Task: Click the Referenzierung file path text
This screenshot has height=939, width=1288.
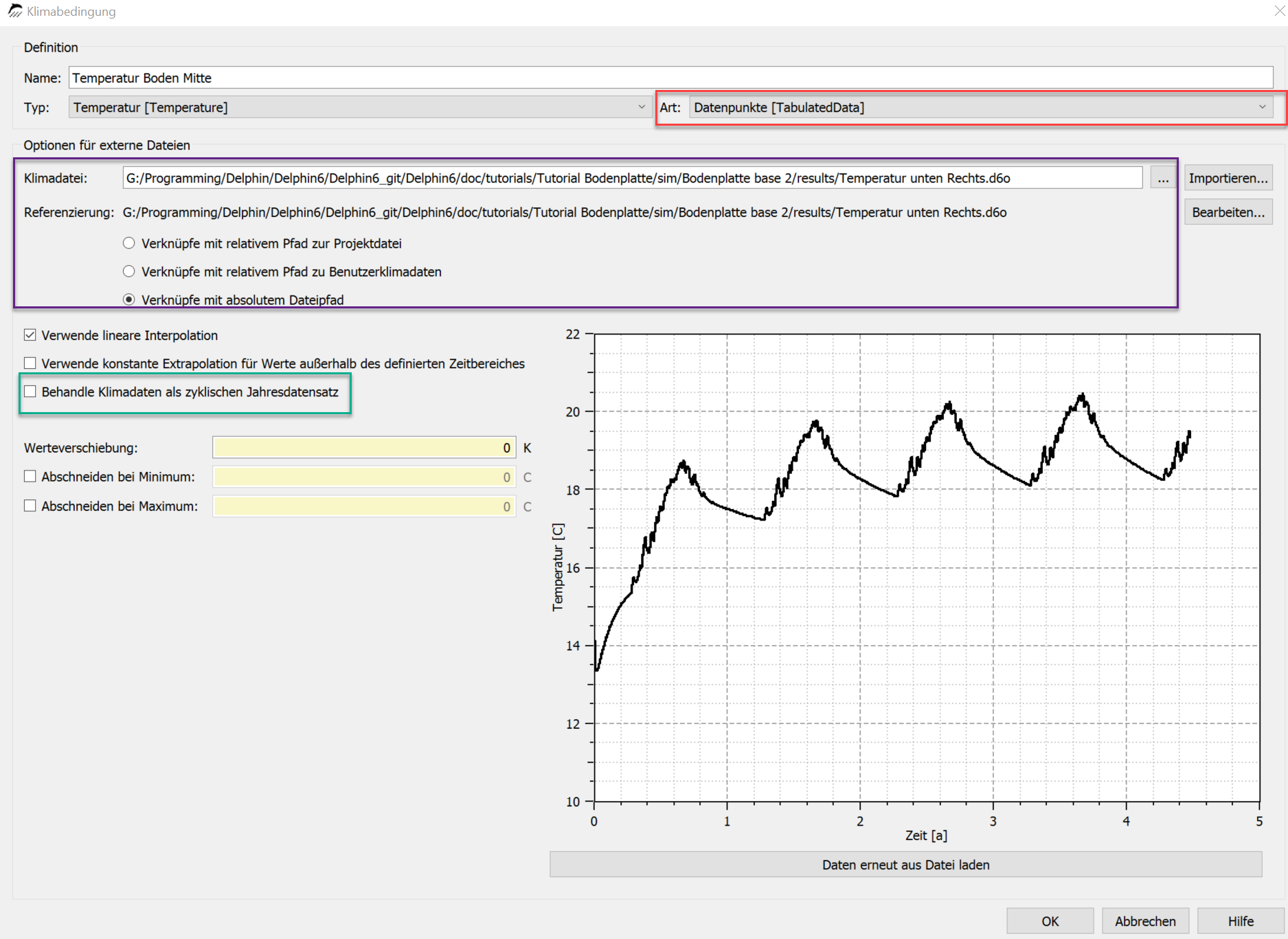Action: point(565,212)
